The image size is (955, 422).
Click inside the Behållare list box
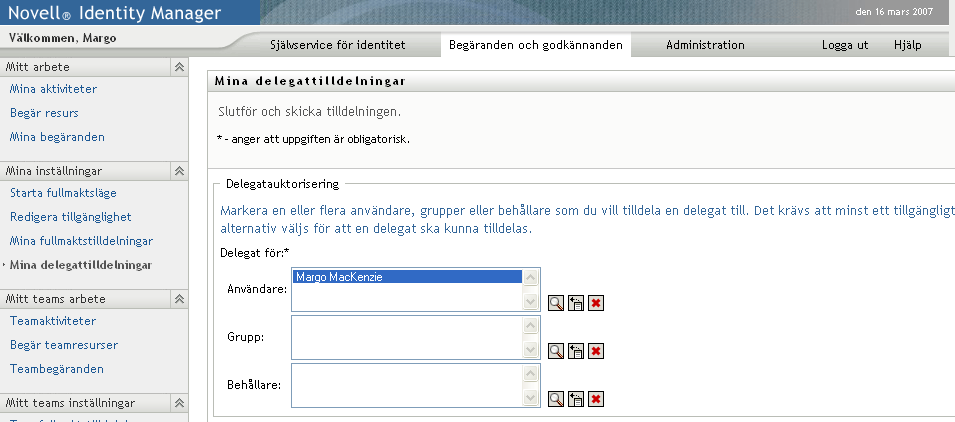(407, 385)
